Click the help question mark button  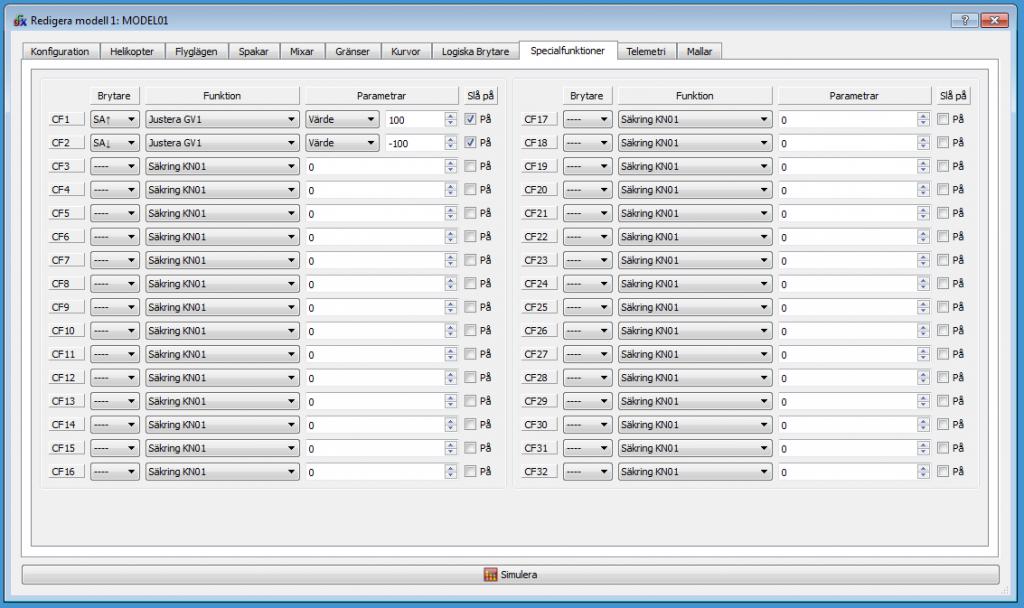point(965,20)
